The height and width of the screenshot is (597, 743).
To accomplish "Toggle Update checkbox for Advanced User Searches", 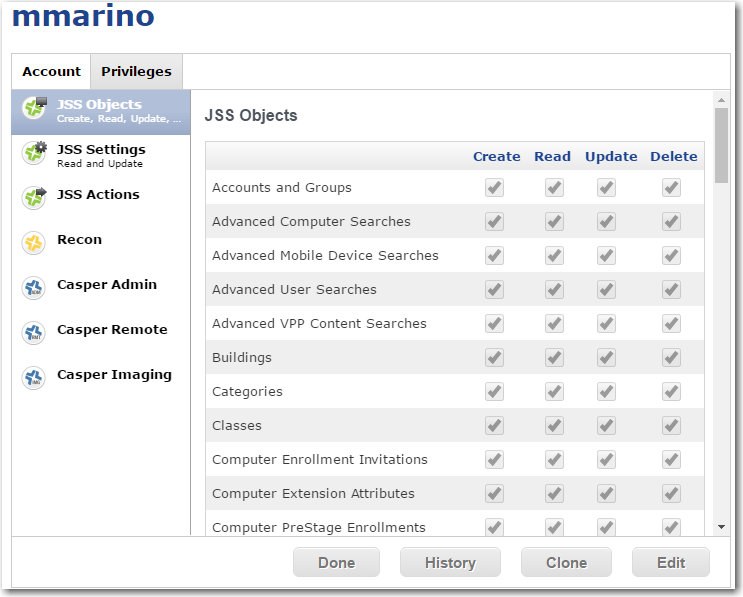I will tap(607, 289).
